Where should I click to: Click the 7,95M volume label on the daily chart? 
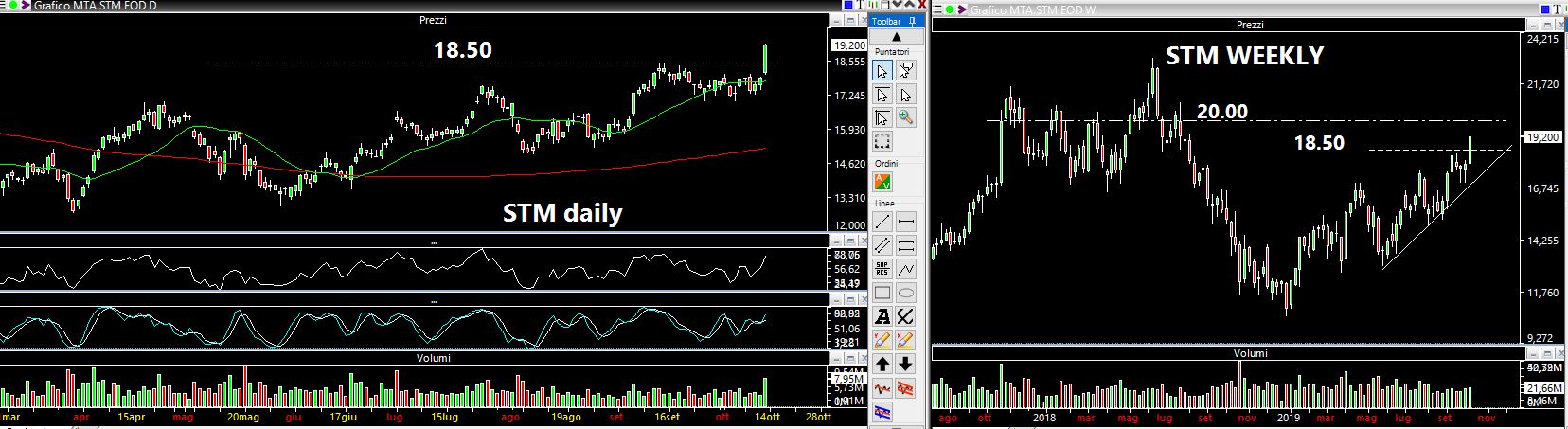[x=849, y=379]
